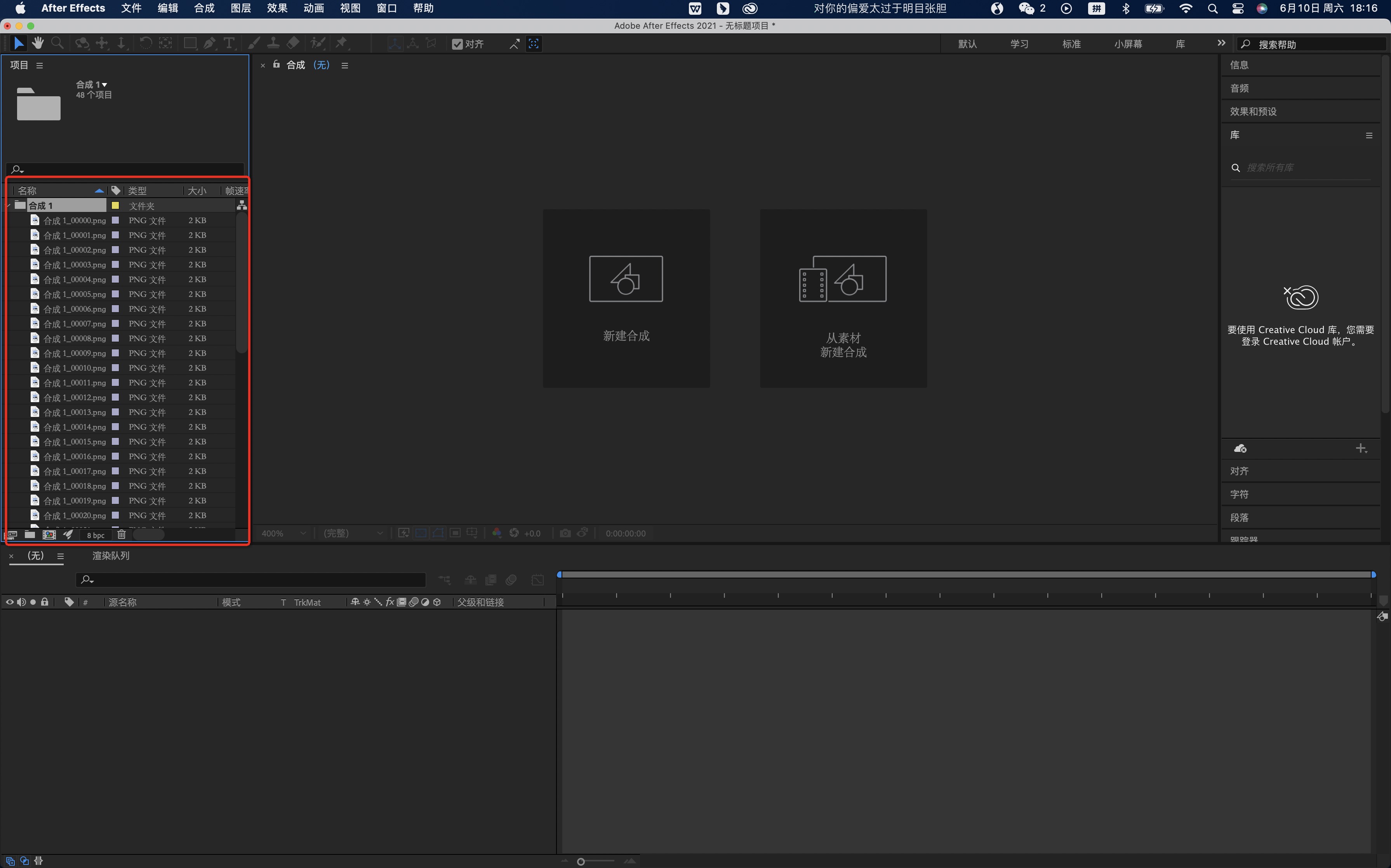Screen dimensions: 1391x868
Task: Toggle the 对齐 snapping checkbox
Action: 458,44
